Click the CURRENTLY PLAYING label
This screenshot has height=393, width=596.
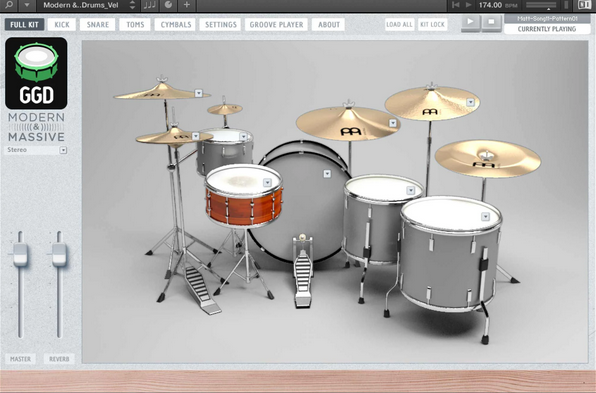point(547,29)
